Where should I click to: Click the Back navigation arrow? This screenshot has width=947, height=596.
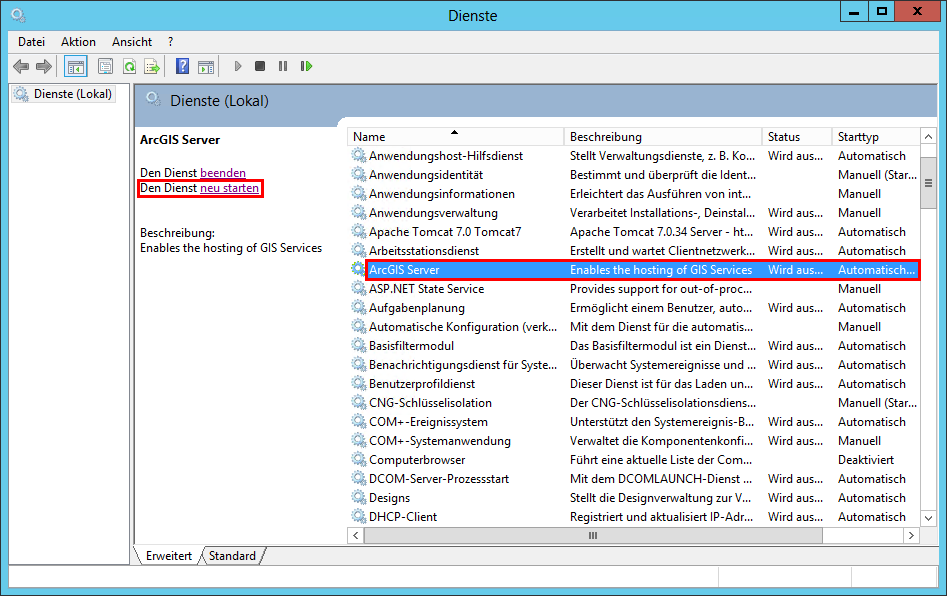20,66
